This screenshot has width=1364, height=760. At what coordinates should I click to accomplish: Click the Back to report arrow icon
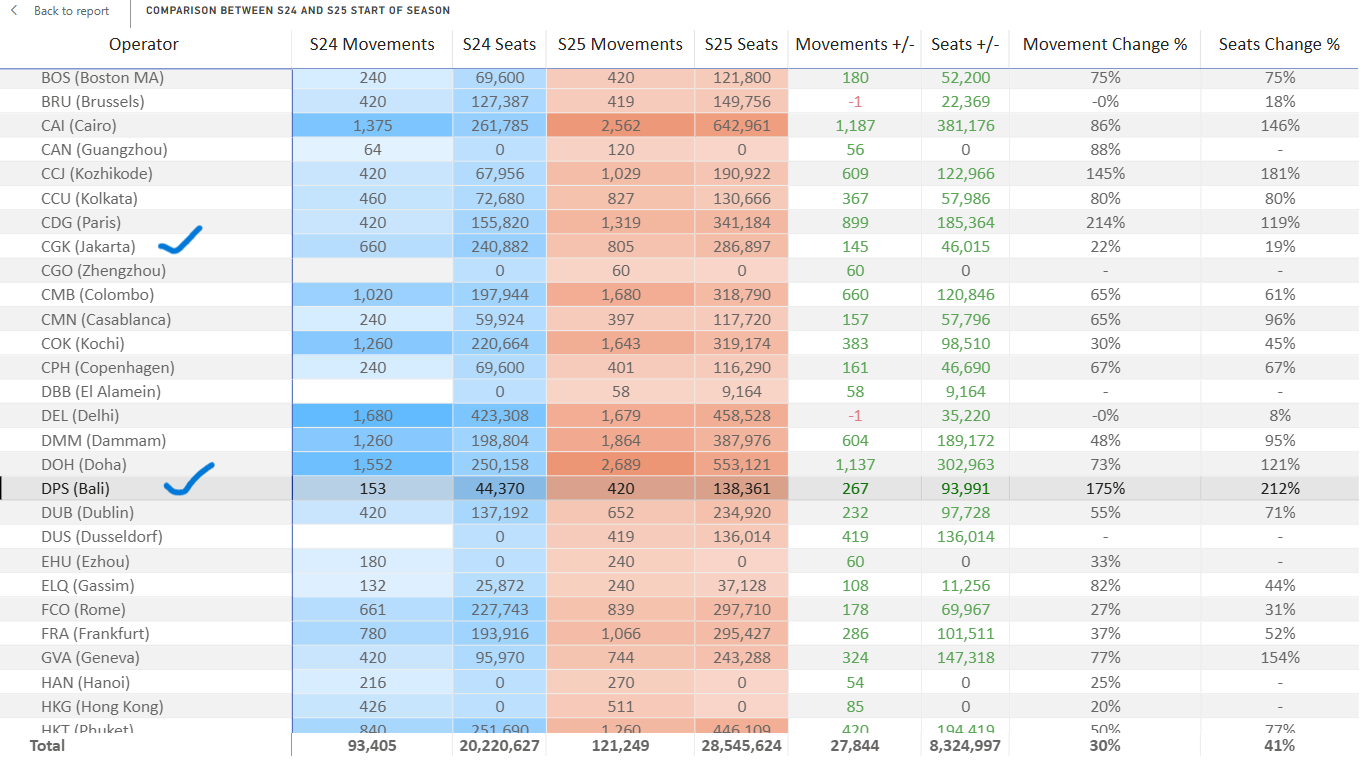point(14,11)
